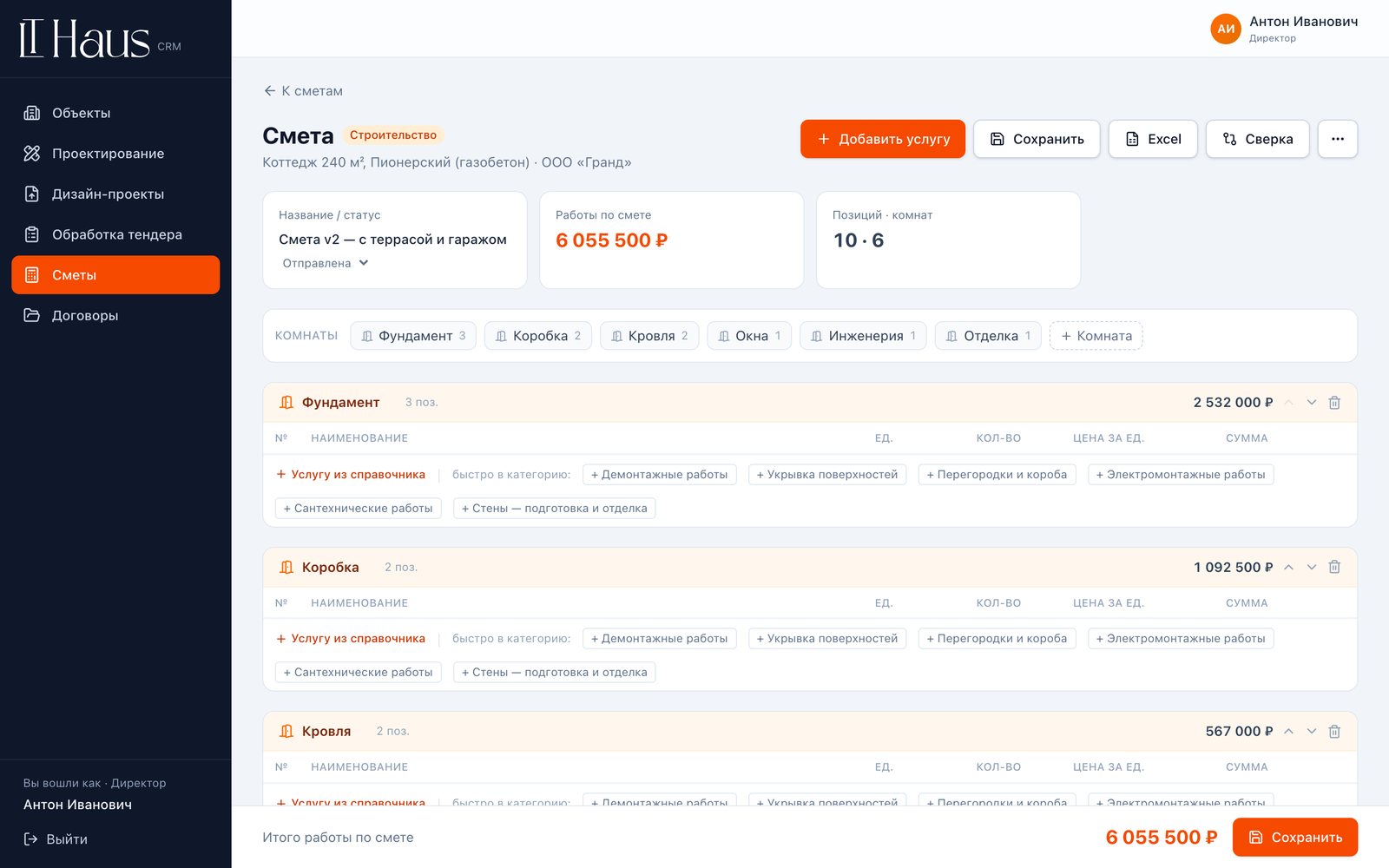
Task: Open Договоры in the sidebar
Action: [115, 315]
